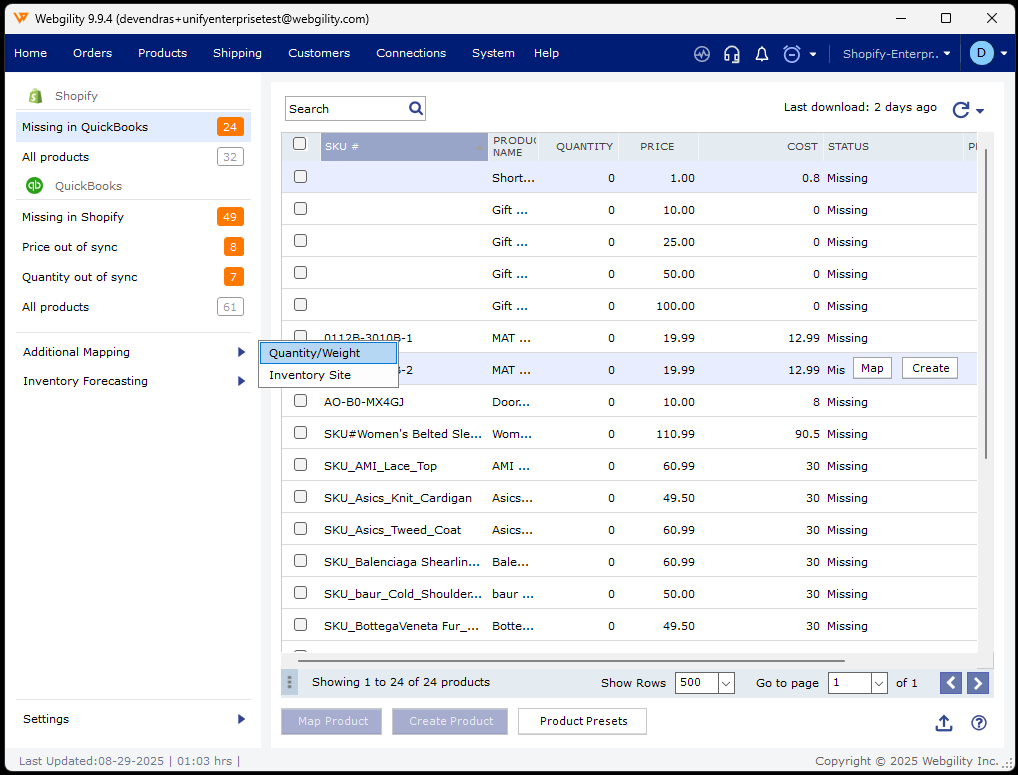
Task: Click the Product Presets button
Action: point(583,721)
